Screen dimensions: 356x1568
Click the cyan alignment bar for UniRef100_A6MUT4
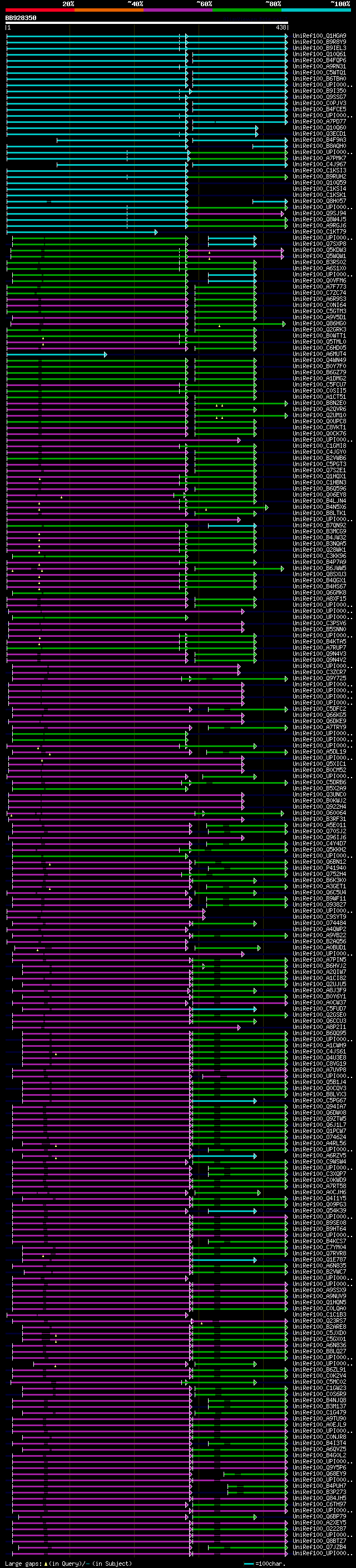[57, 354]
